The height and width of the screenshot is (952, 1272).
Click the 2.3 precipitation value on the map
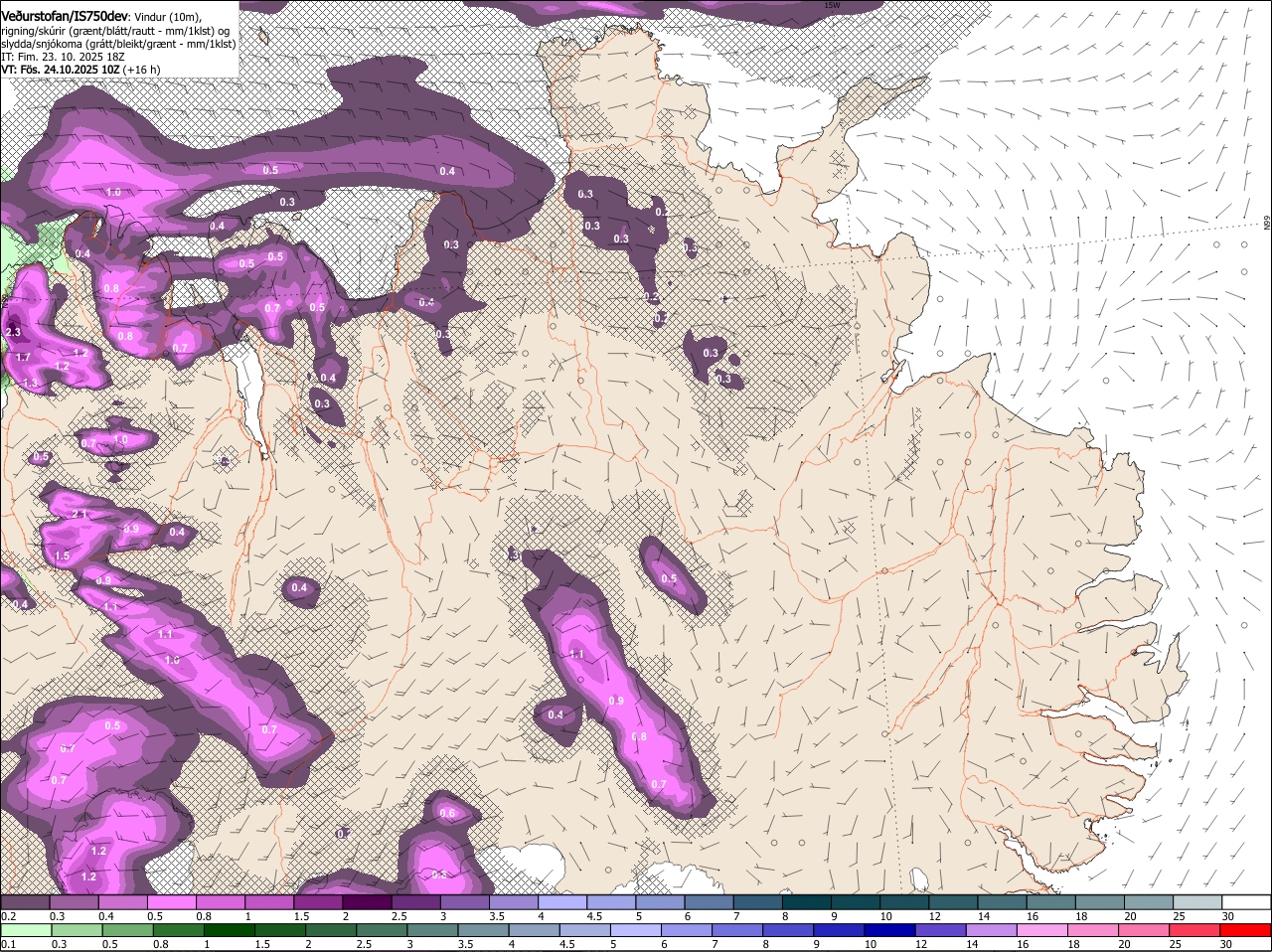pos(13,333)
